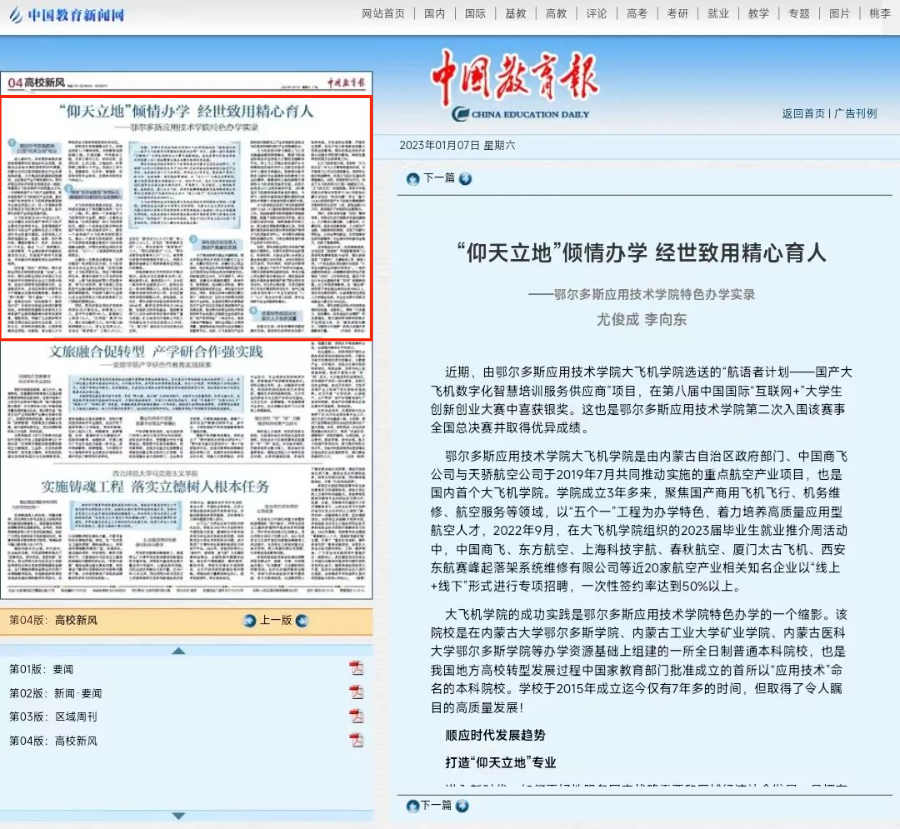Image resolution: width=900 pixels, height=829 pixels.
Task: Click round arrow icon left of 上一版
Action: 250,620
